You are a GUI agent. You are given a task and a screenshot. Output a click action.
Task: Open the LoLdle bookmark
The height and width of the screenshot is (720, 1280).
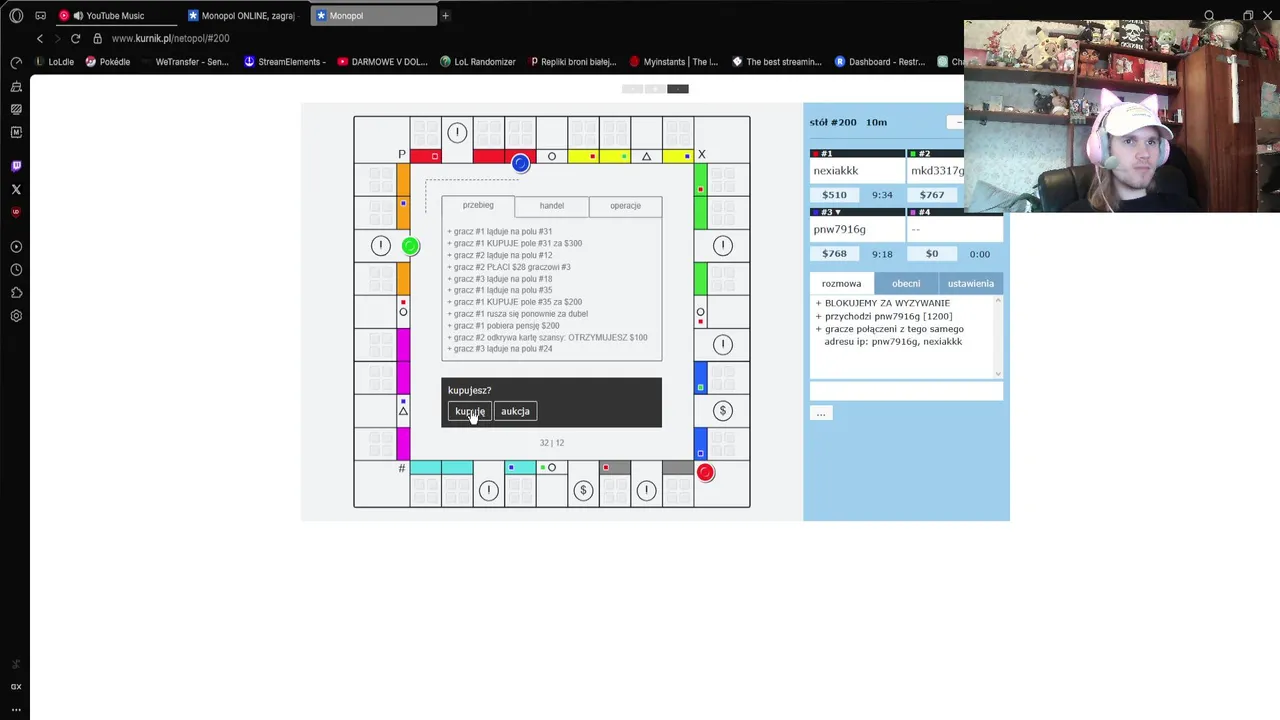pos(55,62)
